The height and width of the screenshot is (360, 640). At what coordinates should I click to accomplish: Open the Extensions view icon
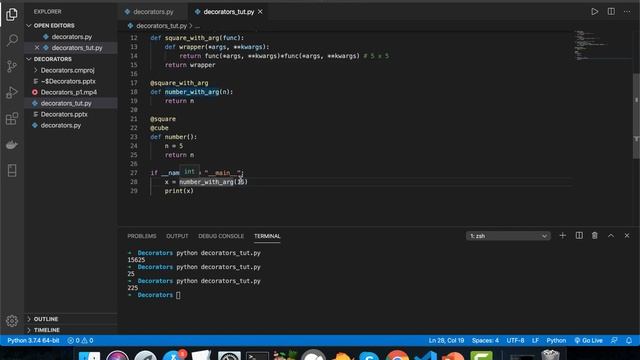click(12, 119)
